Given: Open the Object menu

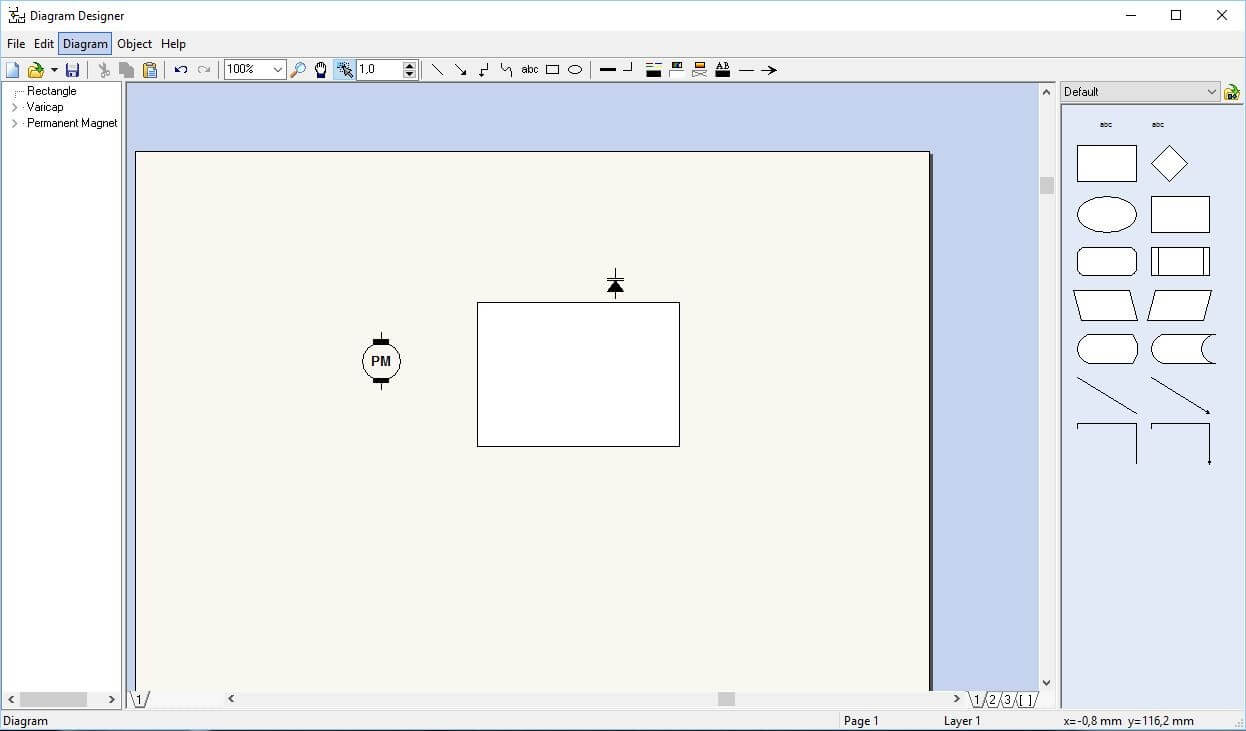Looking at the screenshot, I should tap(134, 44).
